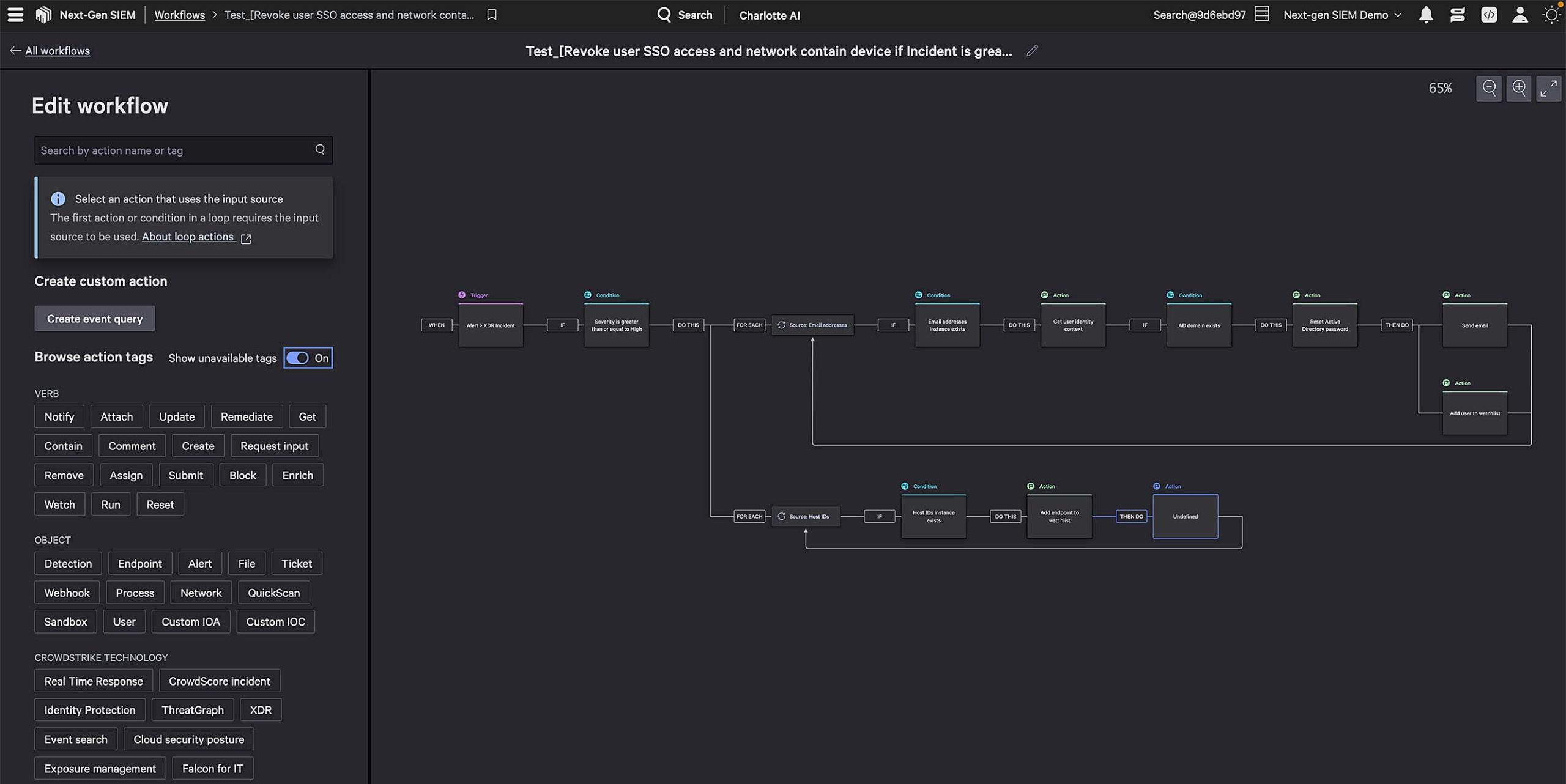Zoom out of the workflow canvas
This screenshot has height=784, width=1566.
click(x=1489, y=89)
